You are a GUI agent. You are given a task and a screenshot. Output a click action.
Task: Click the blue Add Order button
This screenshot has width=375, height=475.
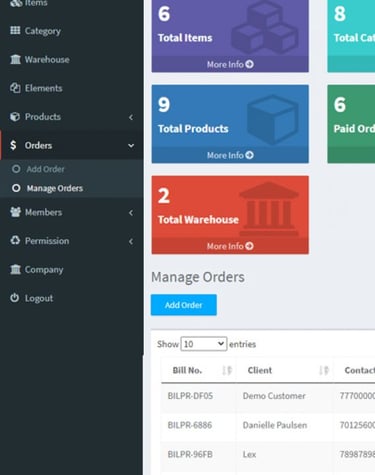click(184, 305)
